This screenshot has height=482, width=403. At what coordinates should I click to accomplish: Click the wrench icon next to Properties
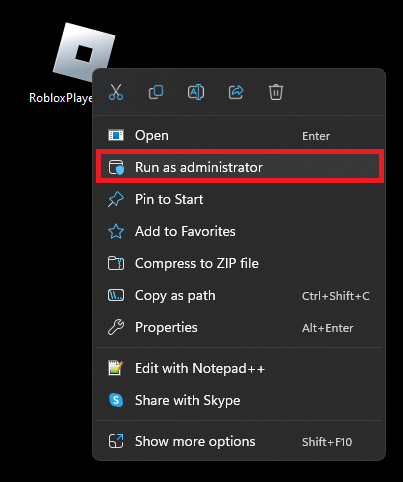click(116, 327)
